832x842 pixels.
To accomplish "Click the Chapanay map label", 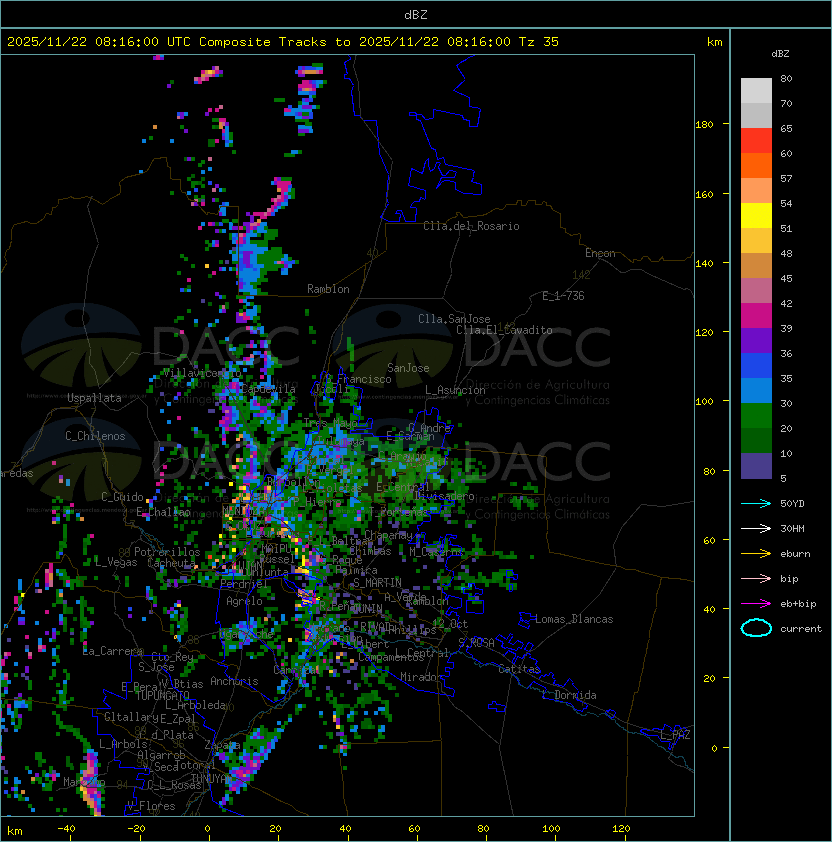I will tap(388, 535).
